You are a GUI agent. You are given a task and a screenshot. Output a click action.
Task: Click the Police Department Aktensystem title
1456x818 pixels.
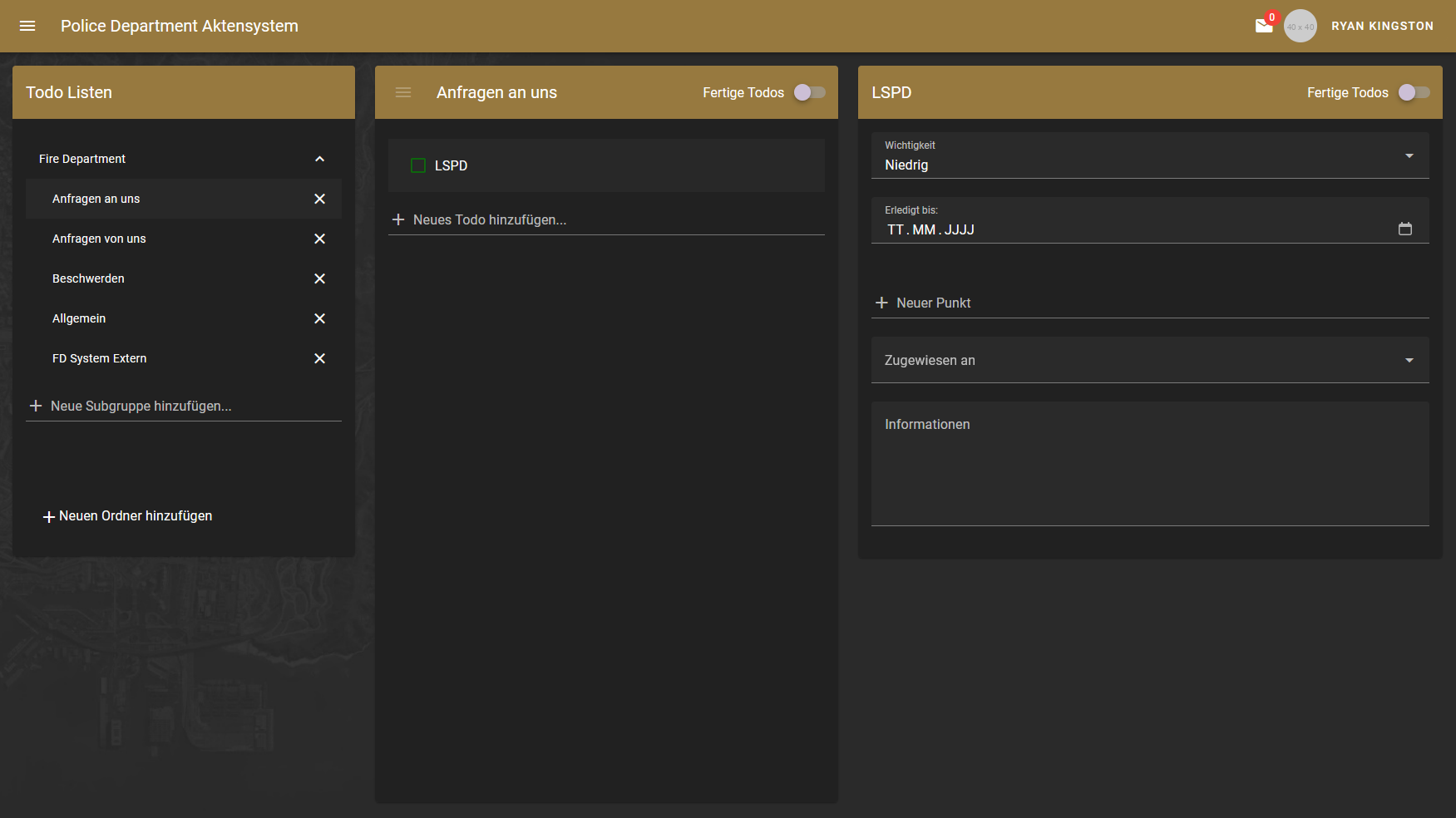180,26
